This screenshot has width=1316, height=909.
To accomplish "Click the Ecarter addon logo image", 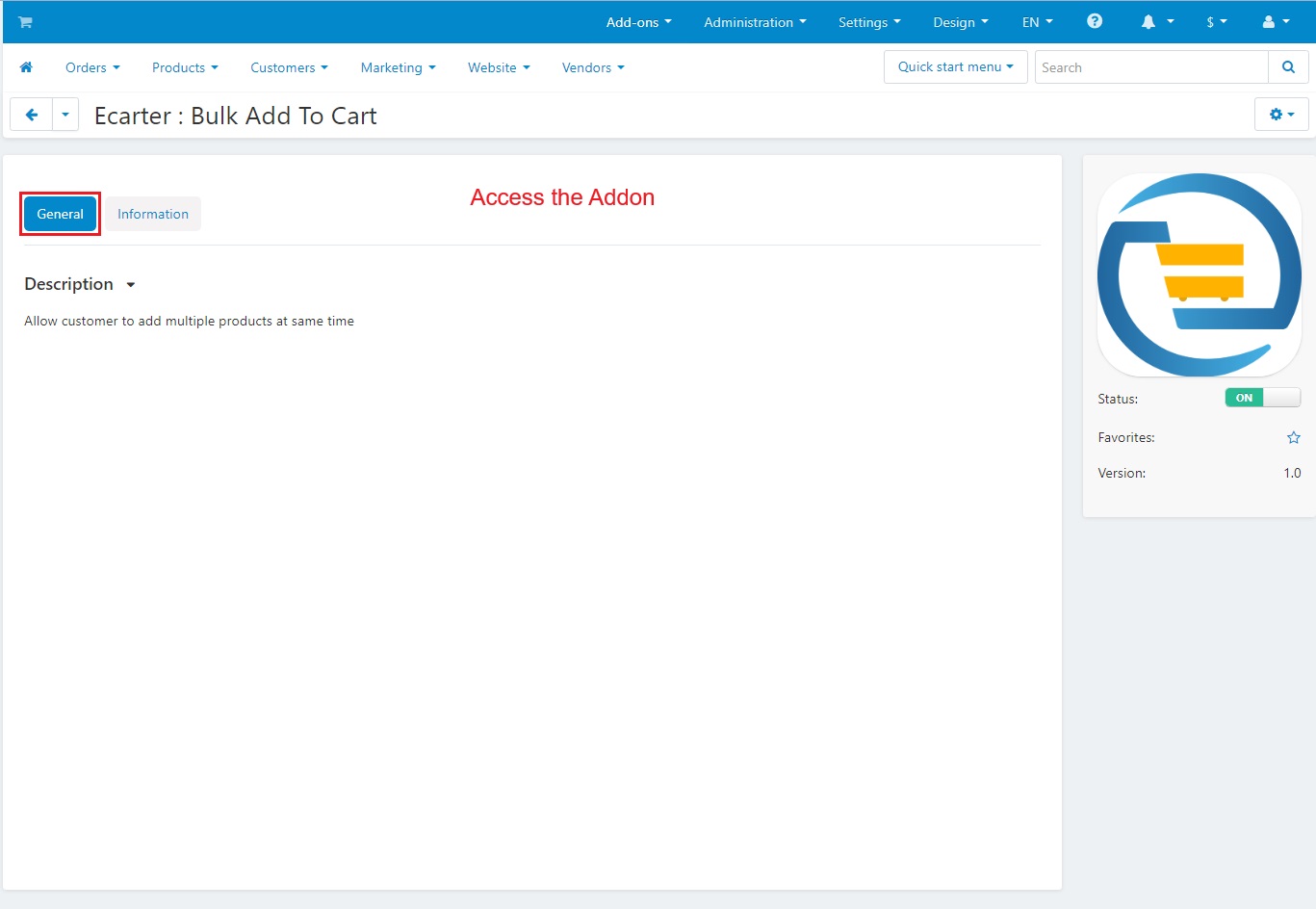I will (1200, 275).
